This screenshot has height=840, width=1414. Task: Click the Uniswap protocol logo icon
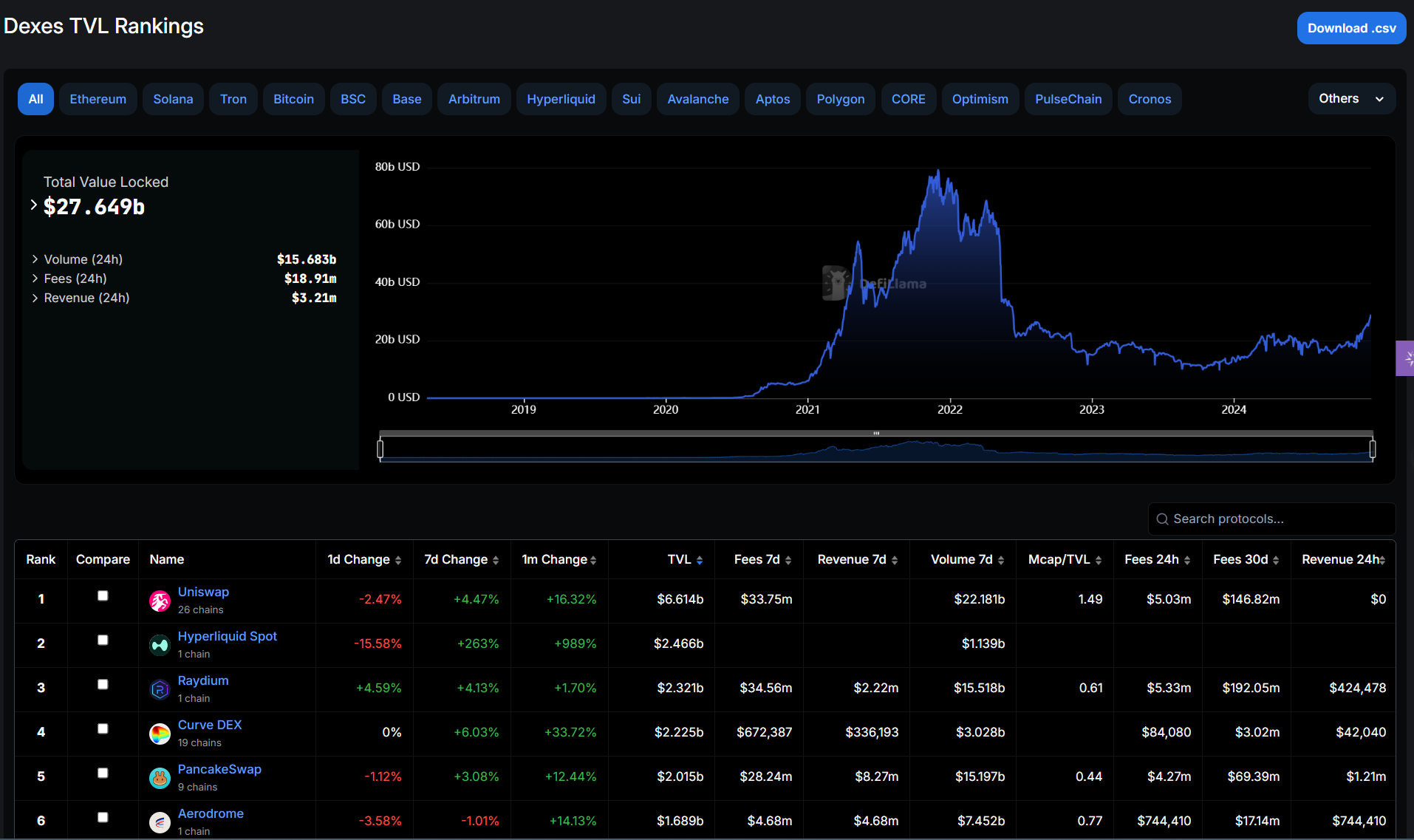click(x=160, y=601)
